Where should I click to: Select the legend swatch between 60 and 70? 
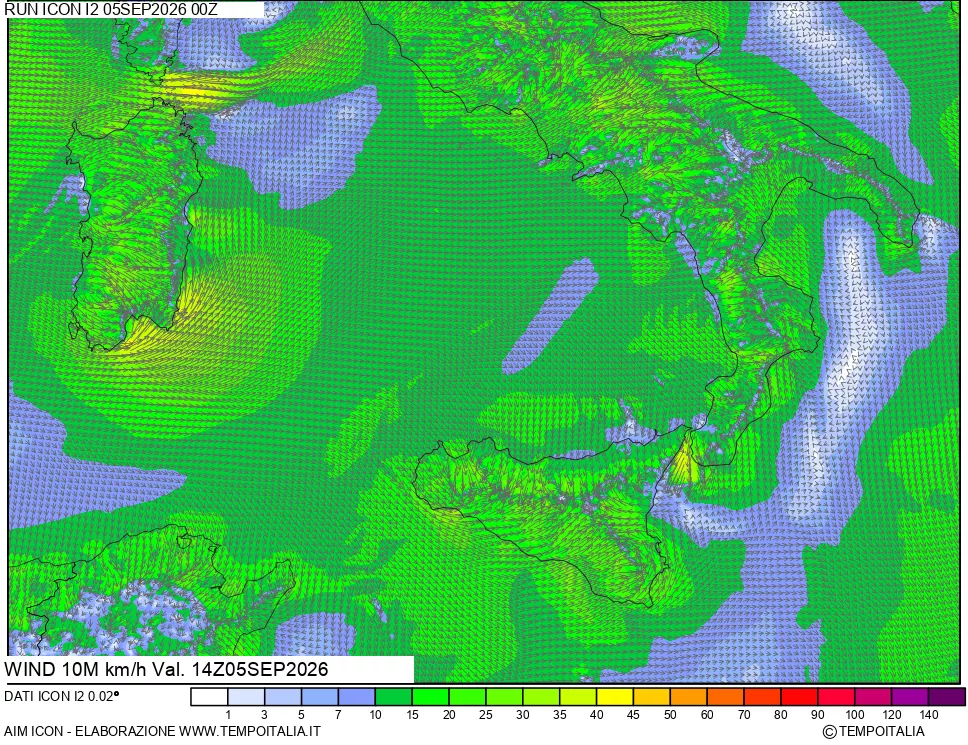click(725, 697)
